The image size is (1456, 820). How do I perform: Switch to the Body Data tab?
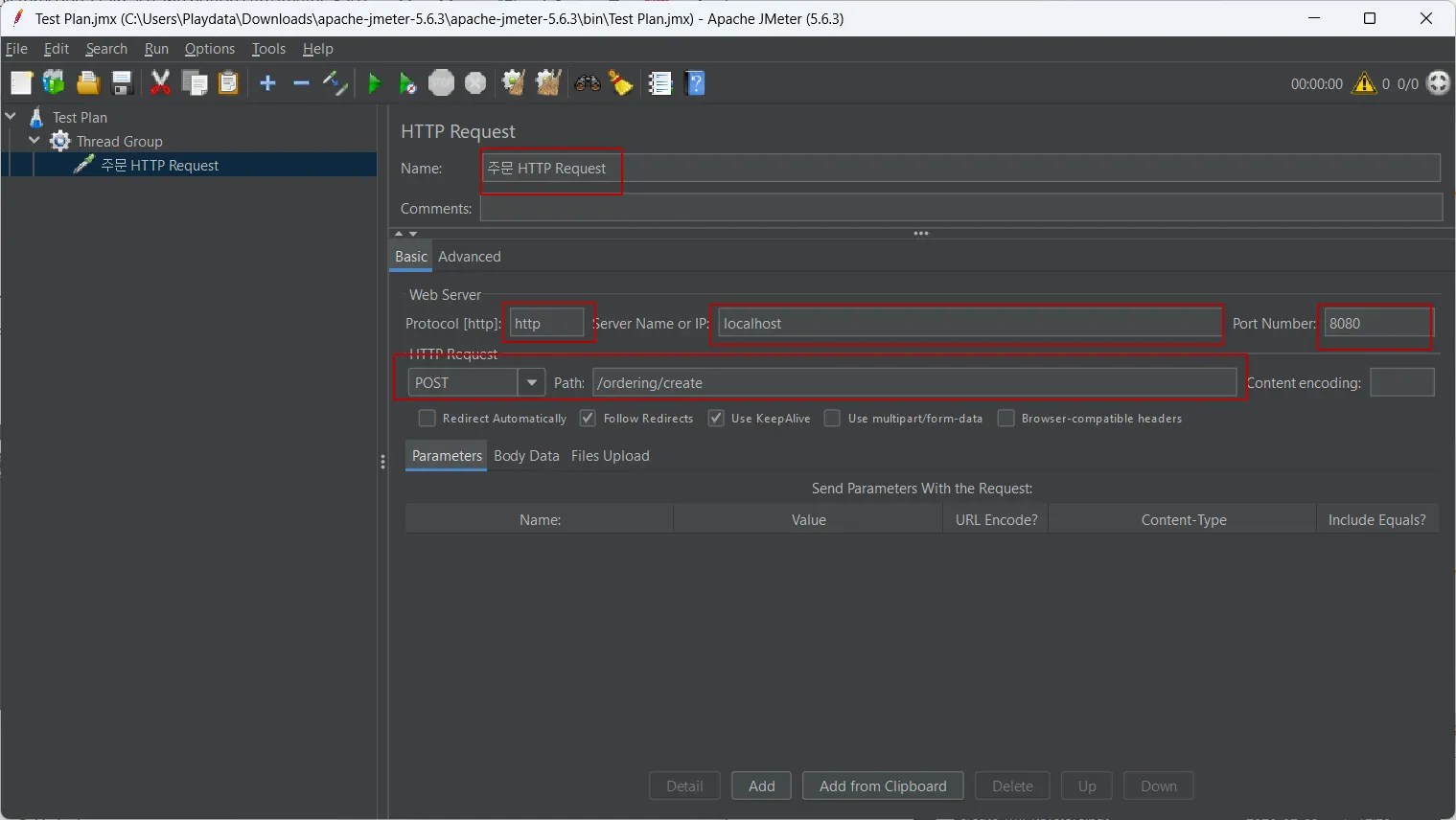pos(526,456)
